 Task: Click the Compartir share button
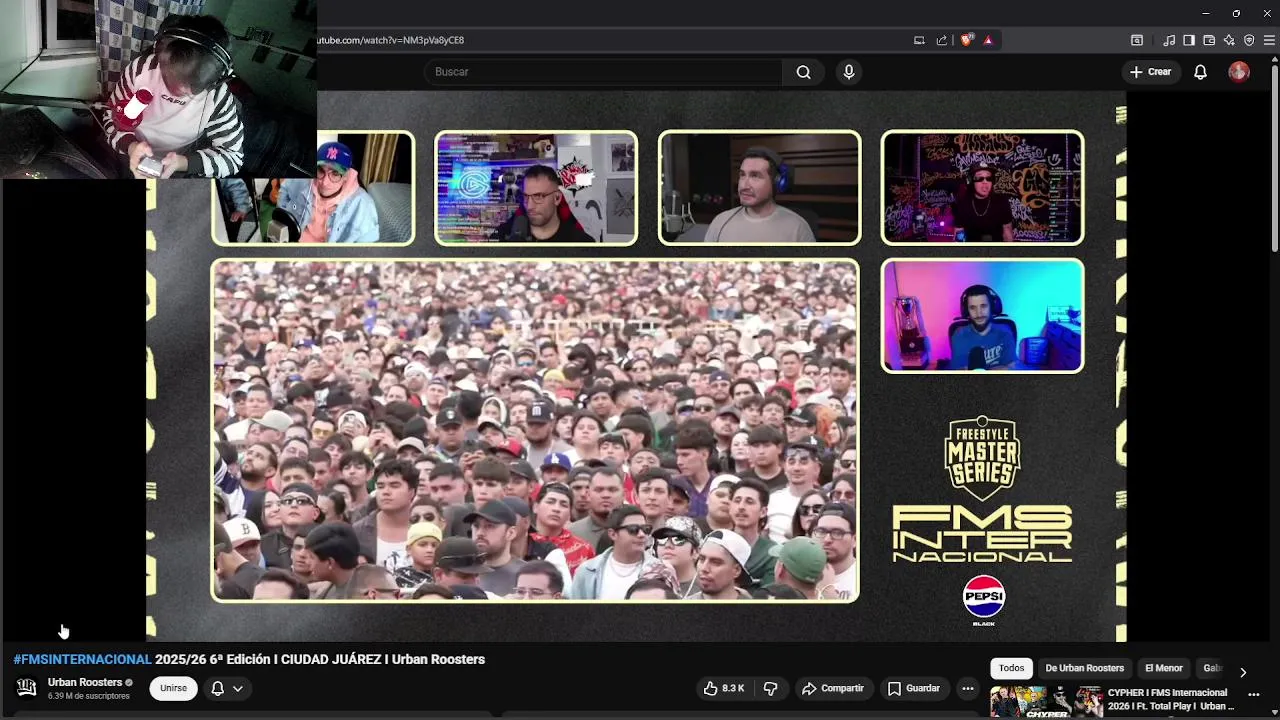(832, 688)
